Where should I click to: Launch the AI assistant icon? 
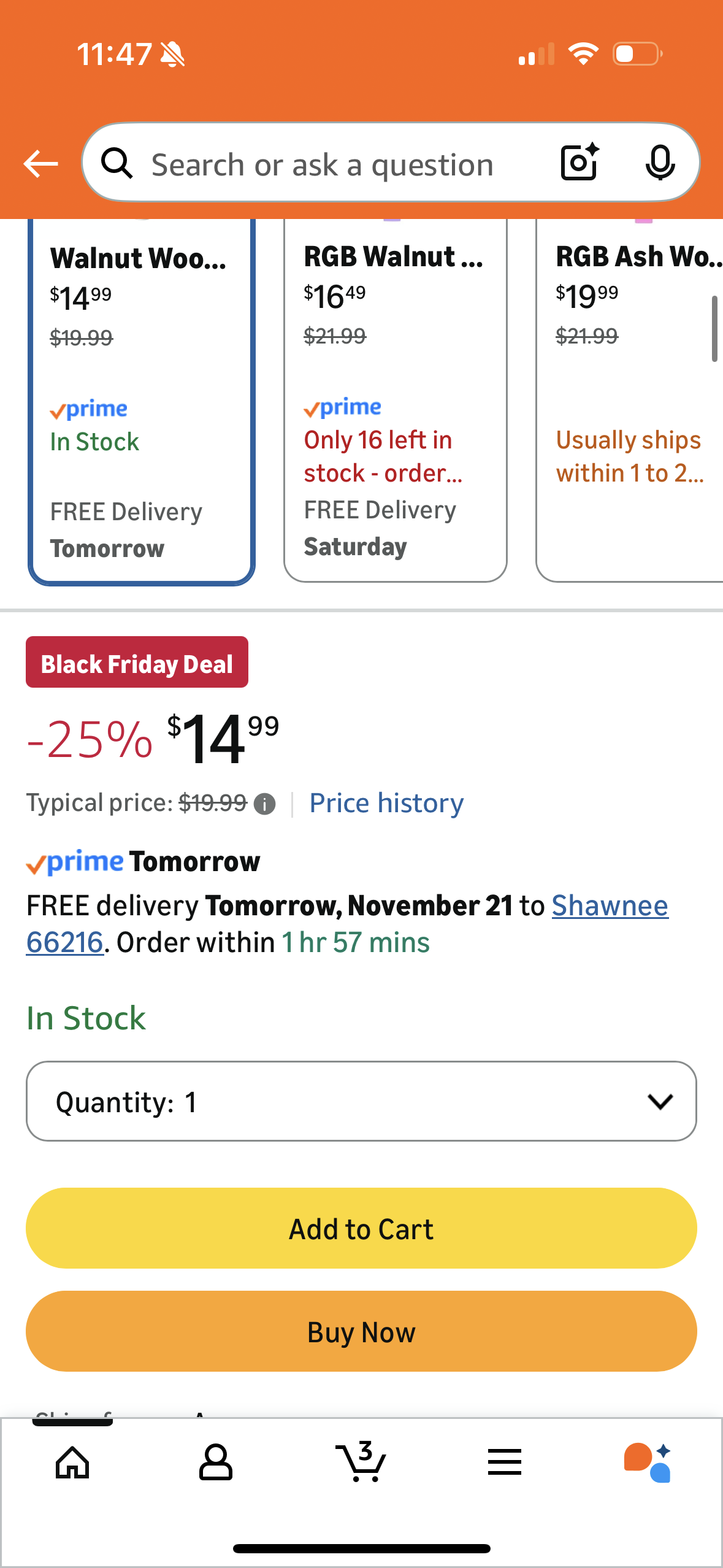(648, 1462)
